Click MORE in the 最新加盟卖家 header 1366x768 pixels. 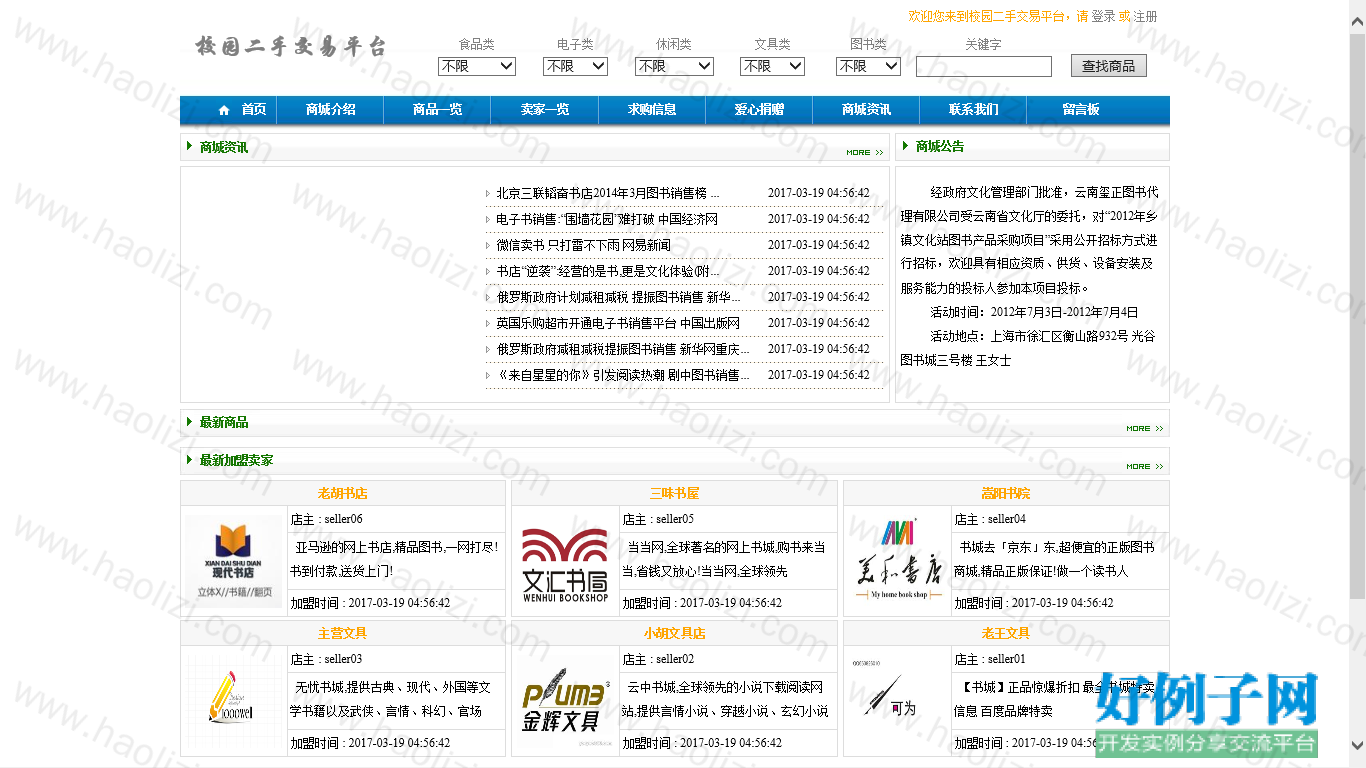coord(1144,467)
